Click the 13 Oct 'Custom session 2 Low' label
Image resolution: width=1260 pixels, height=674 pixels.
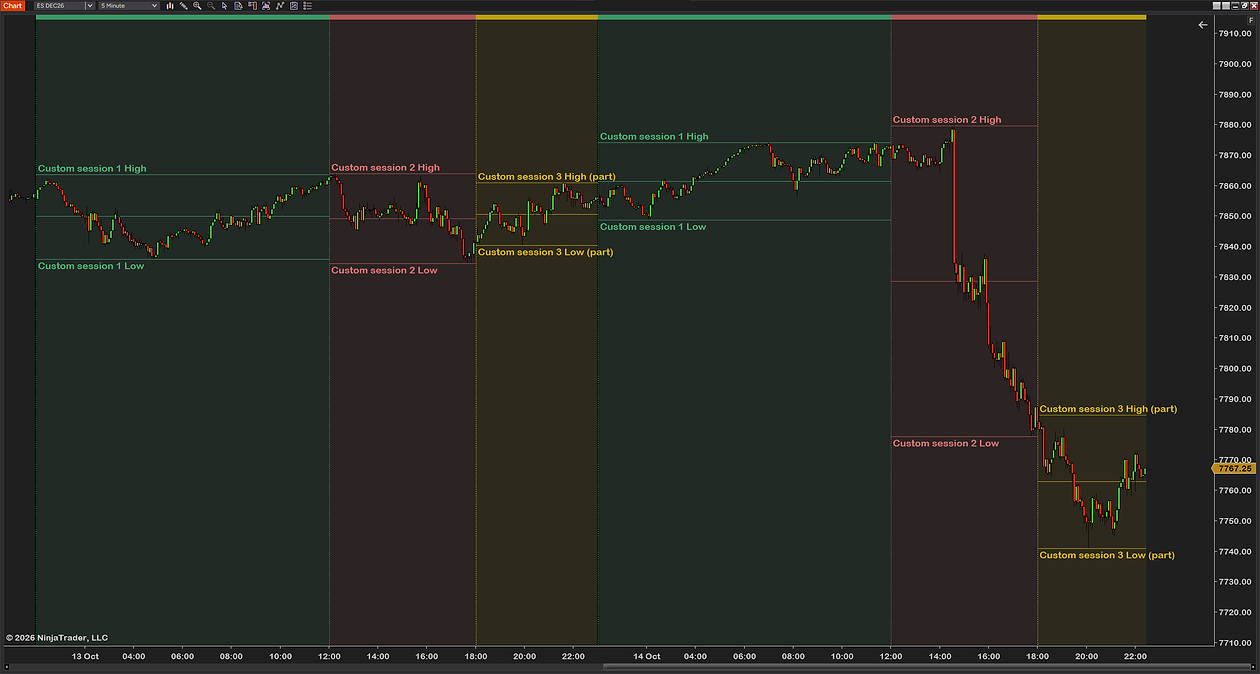tap(384, 270)
